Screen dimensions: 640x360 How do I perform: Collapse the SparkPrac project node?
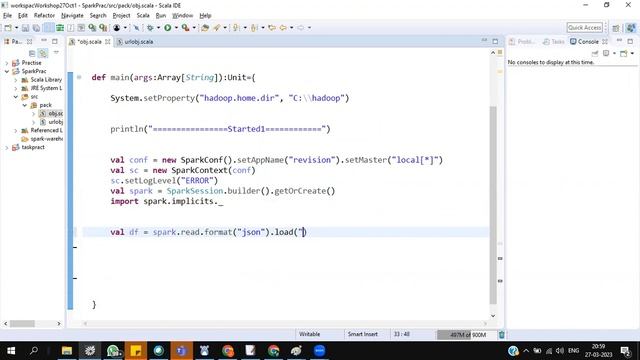point(7,71)
